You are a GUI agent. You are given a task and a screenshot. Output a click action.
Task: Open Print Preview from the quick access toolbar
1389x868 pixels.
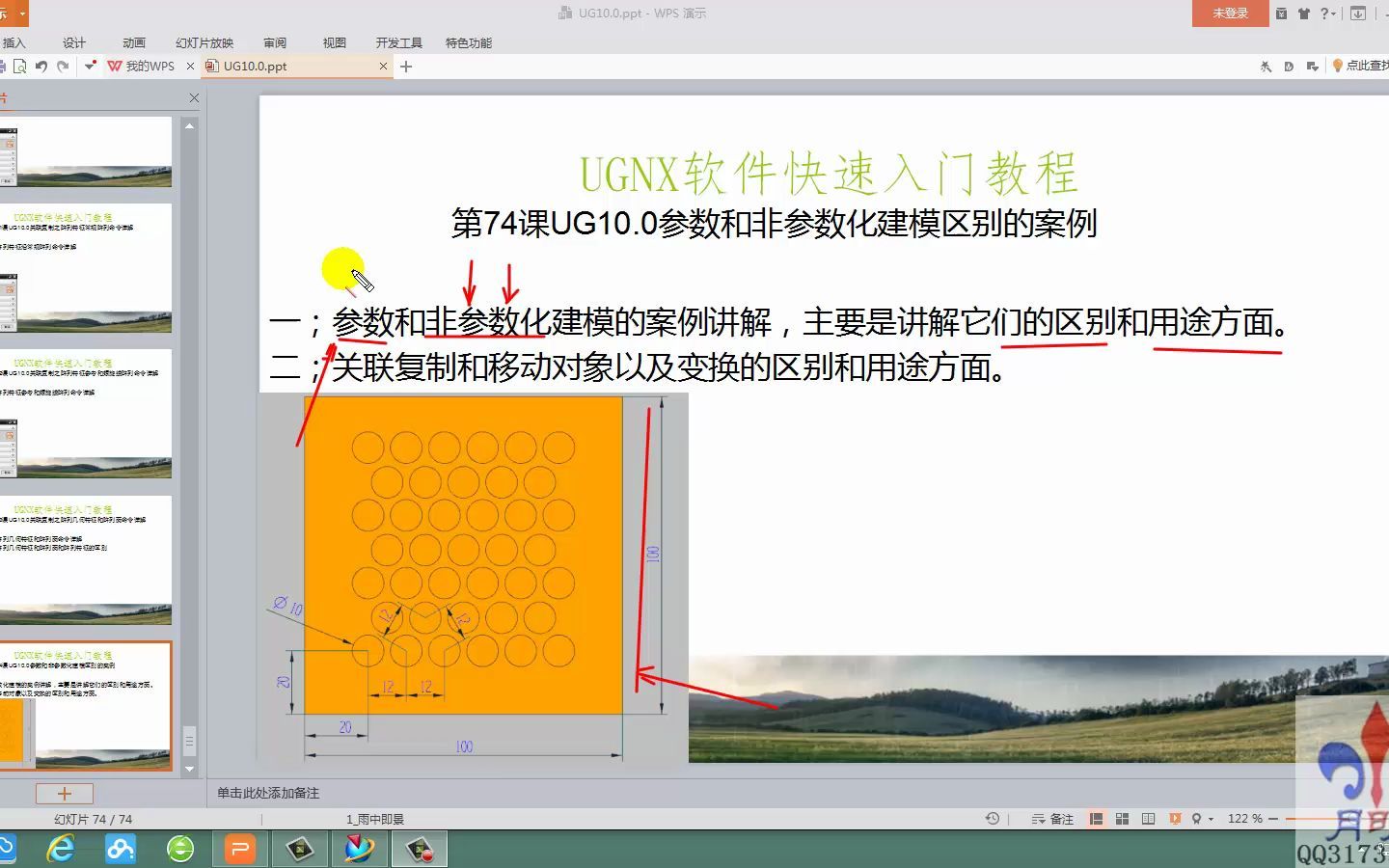(x=19, y=66)
